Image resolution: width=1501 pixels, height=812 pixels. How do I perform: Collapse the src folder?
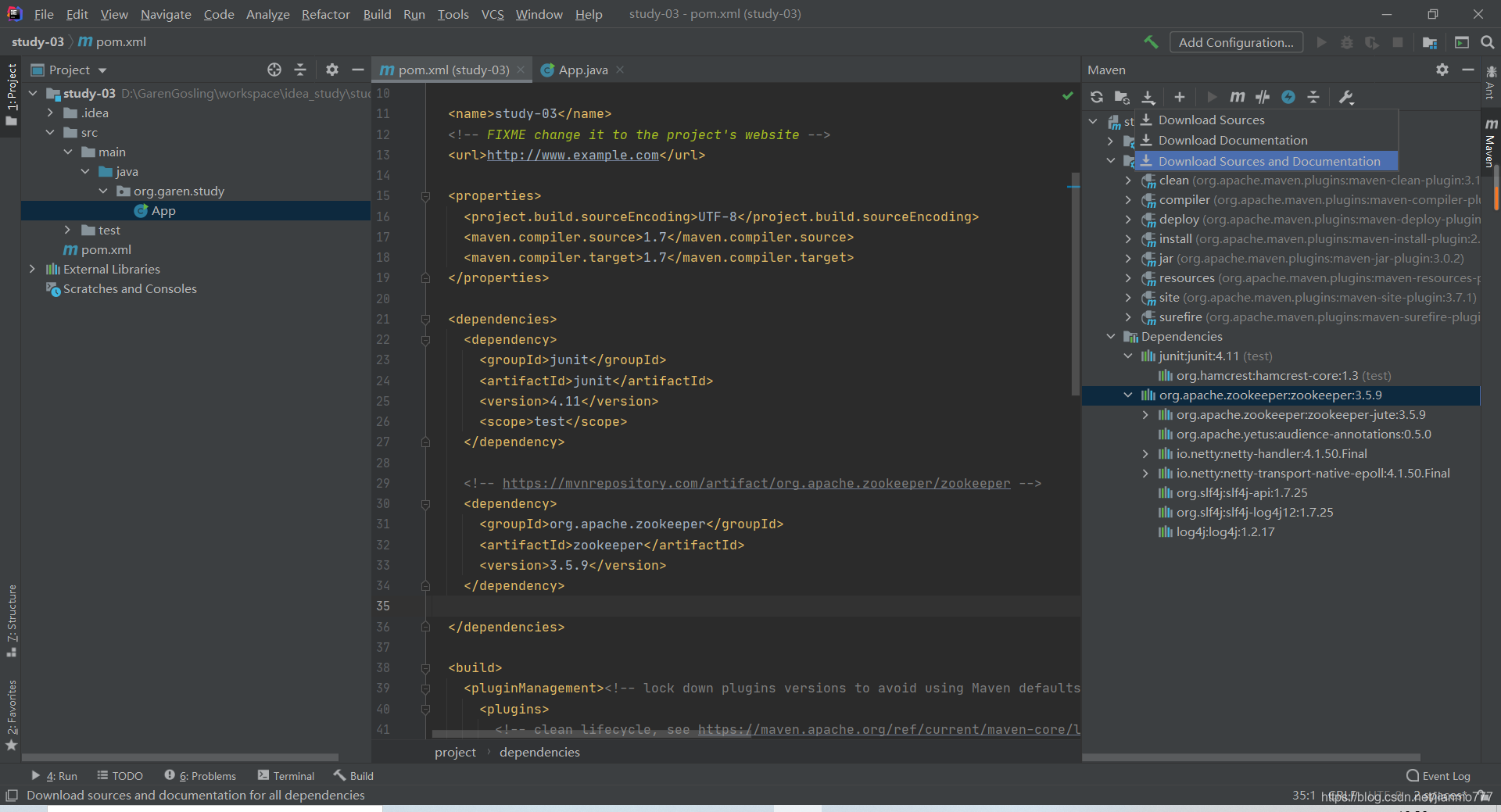pyautogui.click(x=50, y=132)
